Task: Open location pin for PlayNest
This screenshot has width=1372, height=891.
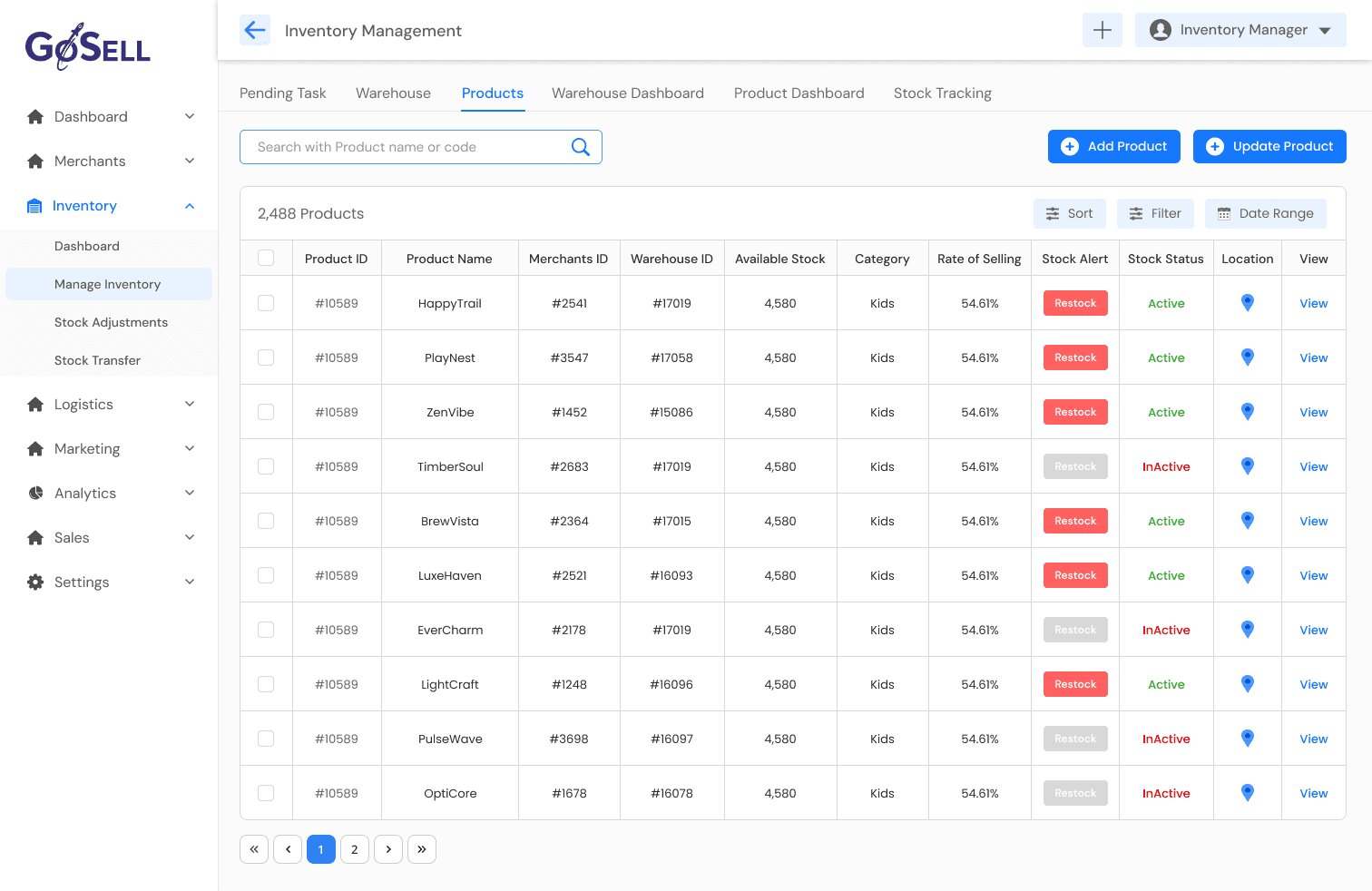Action: (x=1248, y=357)
